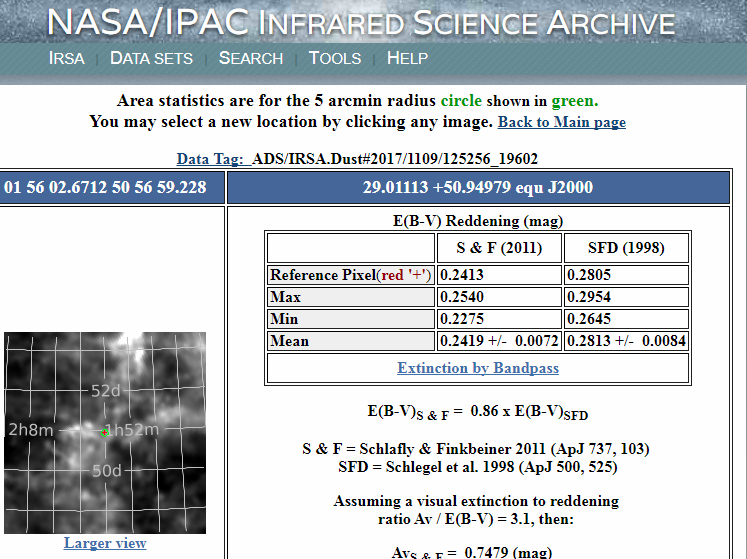
Task: Open the IRSA menu item
Action: [x=67, y=58]
